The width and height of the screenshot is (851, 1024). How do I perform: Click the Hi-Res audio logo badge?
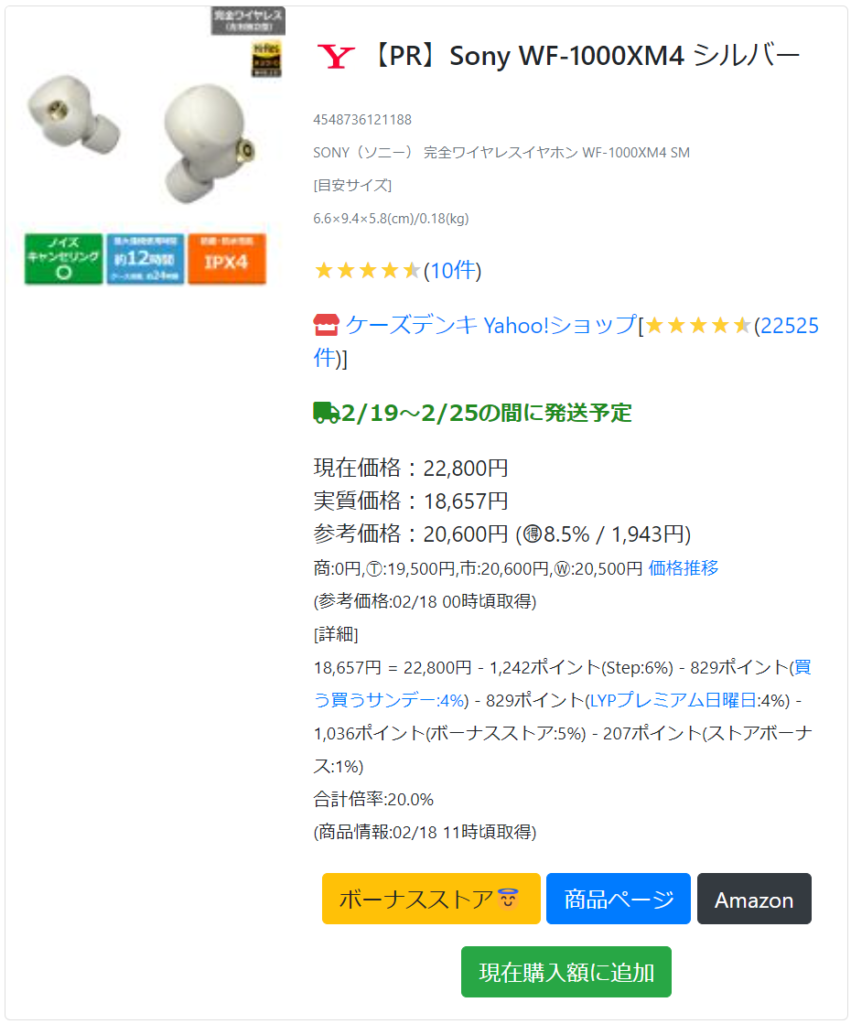click(266, 59)
